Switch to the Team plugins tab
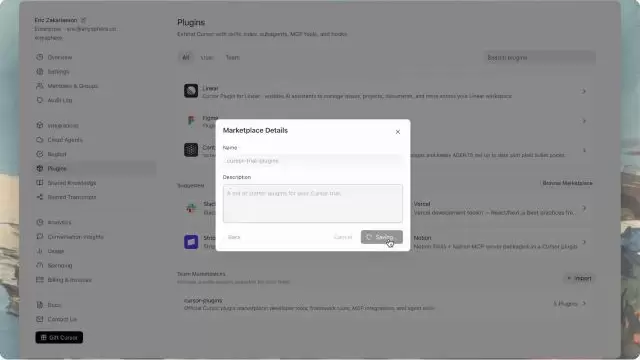Screen dimensions: 640x360 pyautogui.click(x=233, y=58)
